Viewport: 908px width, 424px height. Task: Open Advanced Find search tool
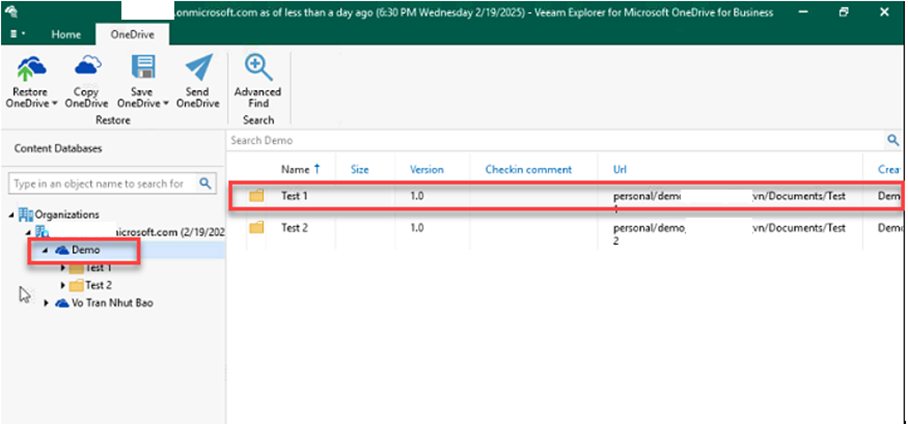[x=257, y=70]
